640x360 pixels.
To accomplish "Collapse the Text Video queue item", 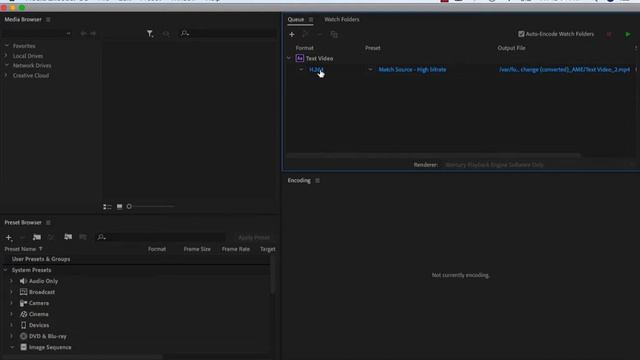I will (289, 58).
